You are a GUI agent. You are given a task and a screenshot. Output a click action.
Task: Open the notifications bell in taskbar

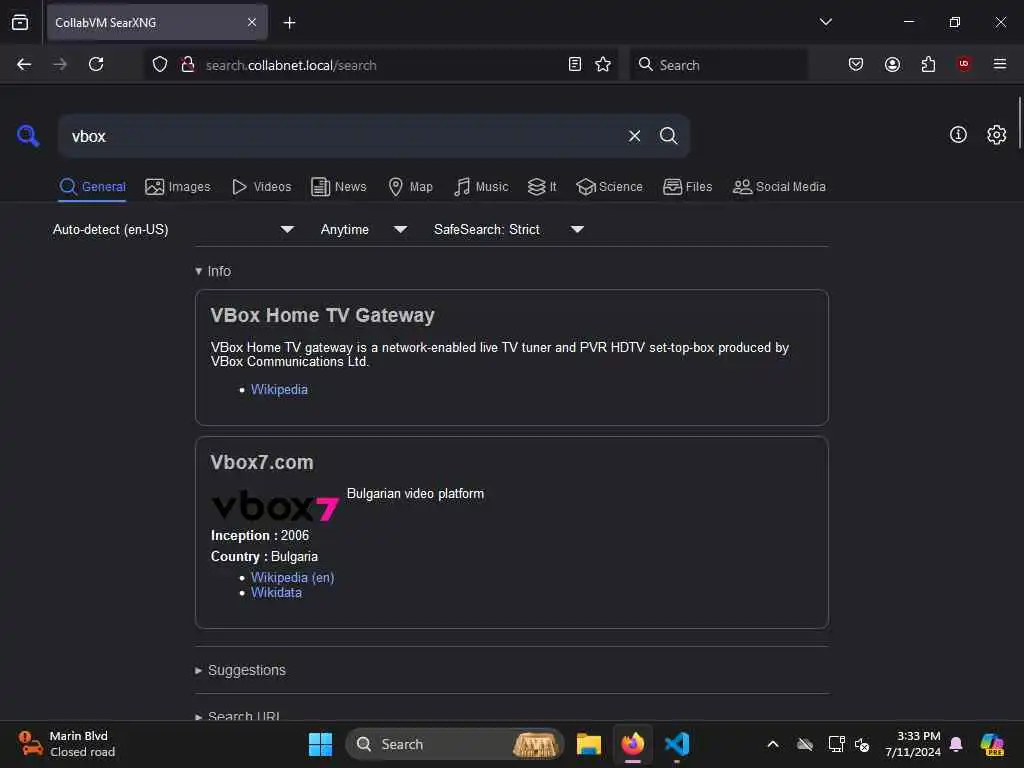[x=956, y=744]
